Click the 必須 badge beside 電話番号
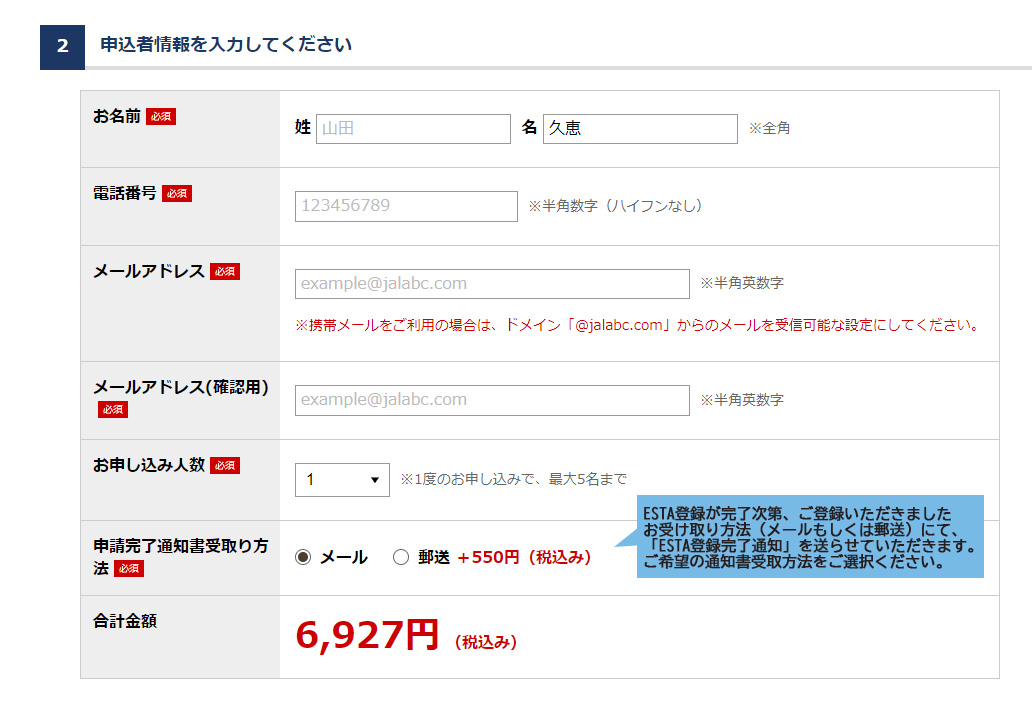 [177, 194]
